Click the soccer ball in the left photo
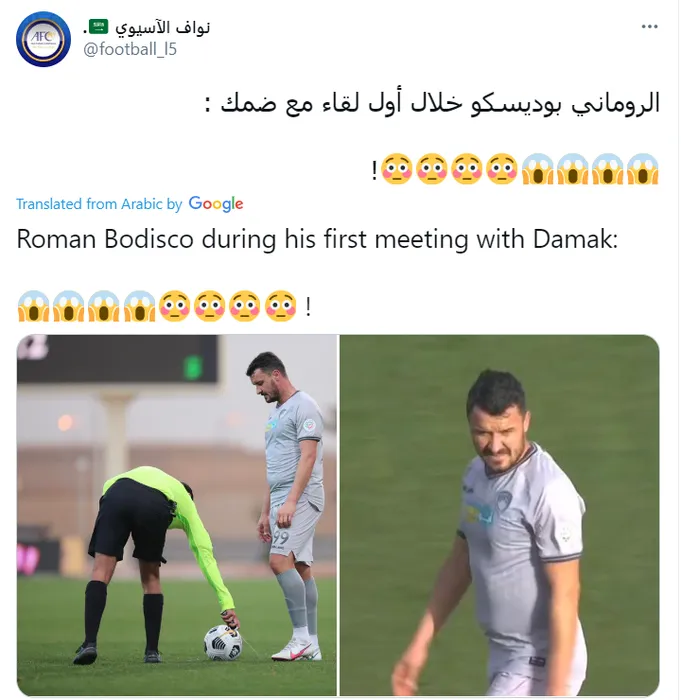Image resolution: width=681 pixels, height=700 pixels. click(222, 643)
